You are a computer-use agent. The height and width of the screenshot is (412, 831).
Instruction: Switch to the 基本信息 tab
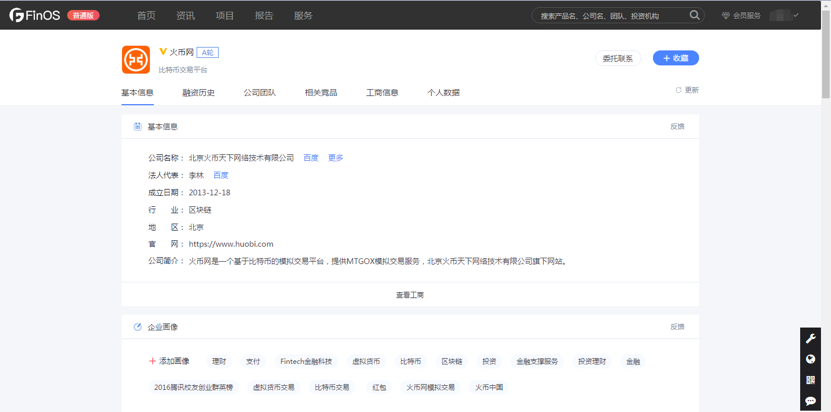(x=137, y=92)
